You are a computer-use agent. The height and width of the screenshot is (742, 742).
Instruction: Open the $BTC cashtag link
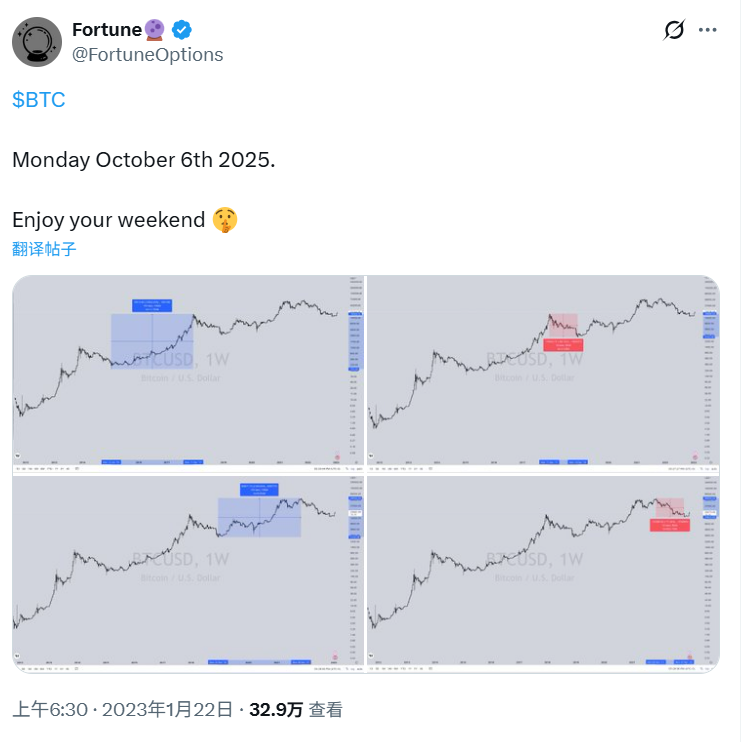point(38,100)
